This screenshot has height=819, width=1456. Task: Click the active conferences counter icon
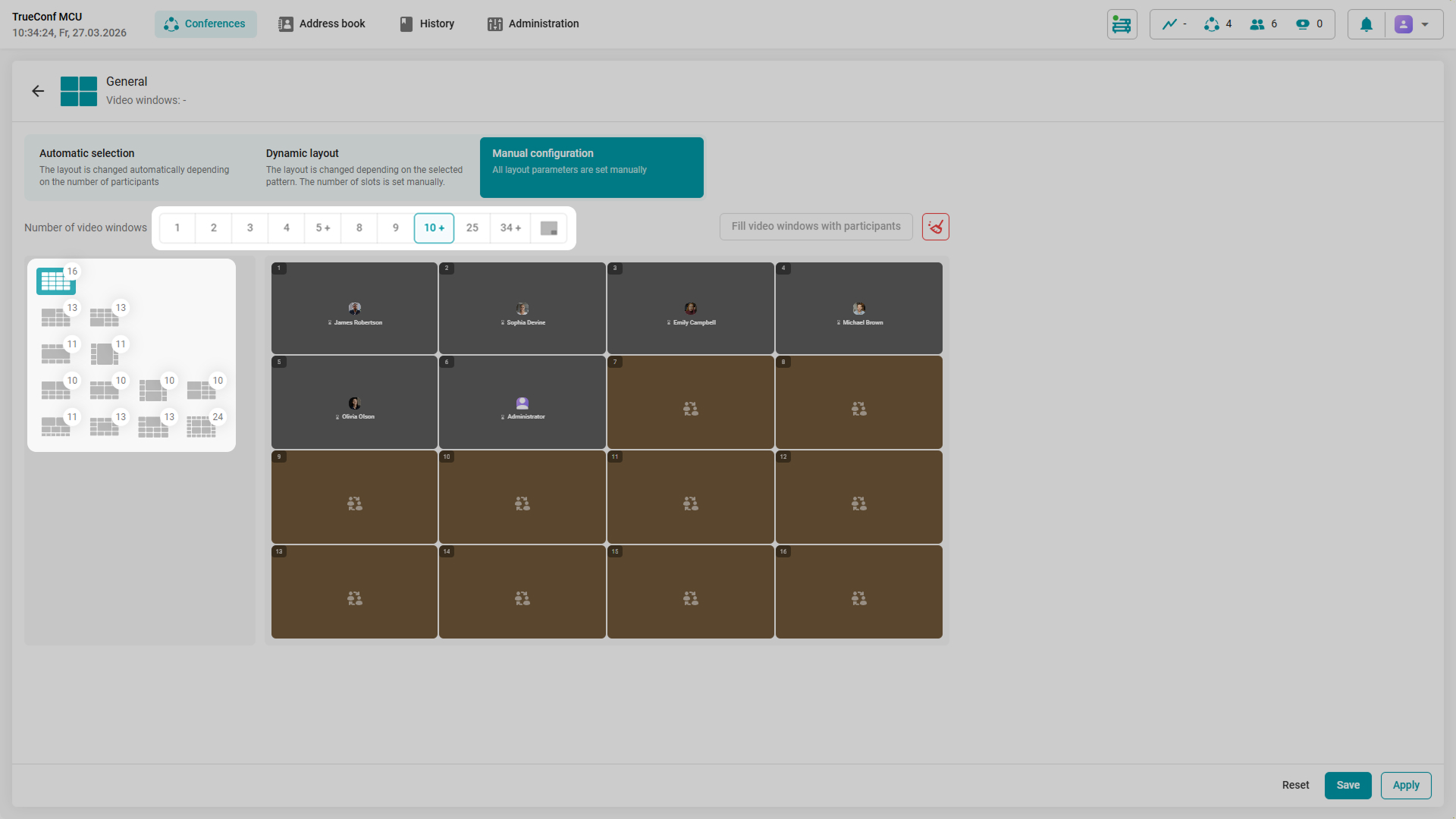pyautogui.click(x=1212, y=24)
